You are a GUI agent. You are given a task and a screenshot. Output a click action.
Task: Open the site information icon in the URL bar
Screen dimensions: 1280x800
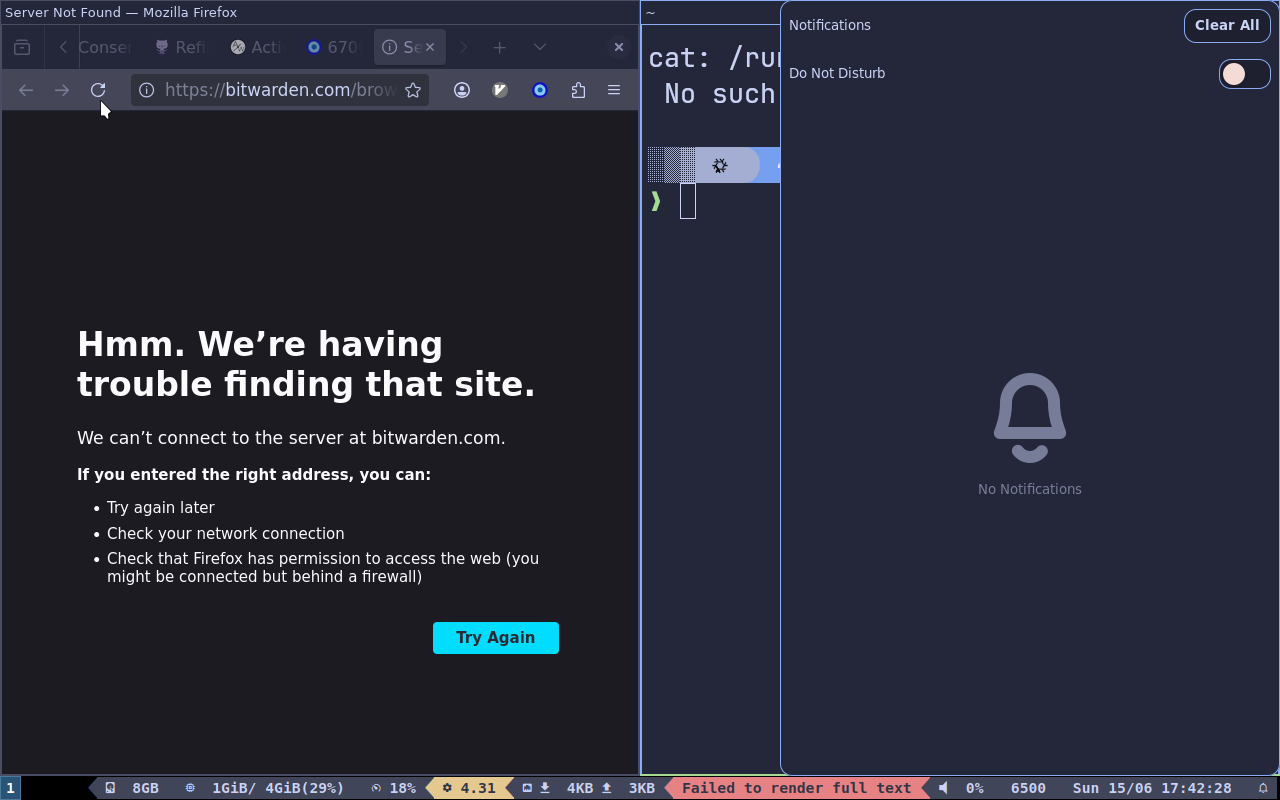click(x=146, y=90)
